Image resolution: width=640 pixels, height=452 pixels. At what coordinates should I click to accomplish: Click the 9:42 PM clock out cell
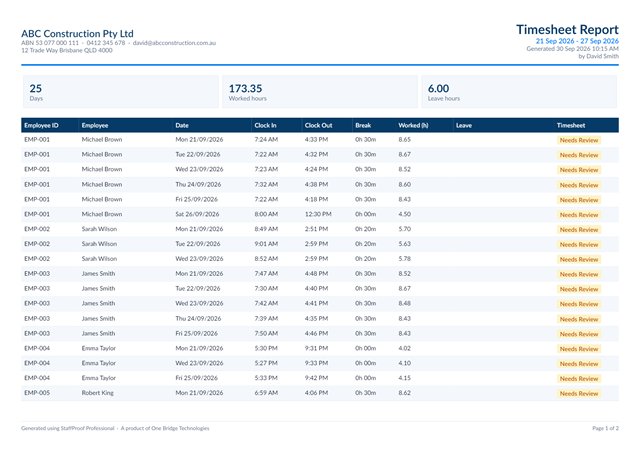point(316,378)
